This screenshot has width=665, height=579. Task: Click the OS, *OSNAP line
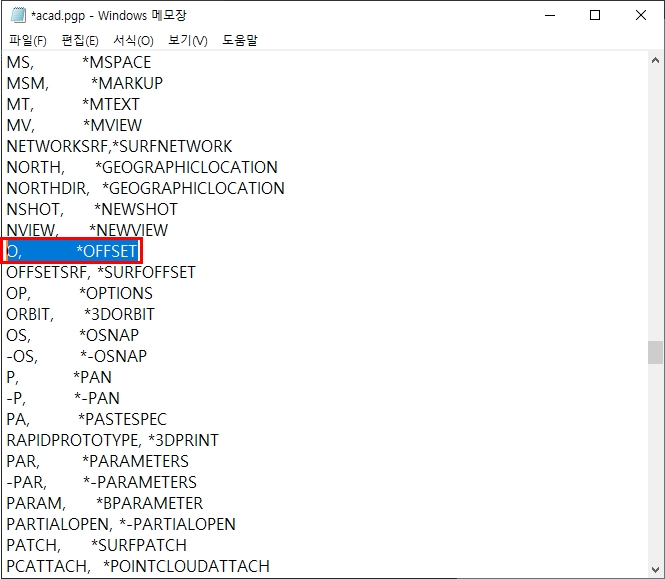tap(73, 335)
